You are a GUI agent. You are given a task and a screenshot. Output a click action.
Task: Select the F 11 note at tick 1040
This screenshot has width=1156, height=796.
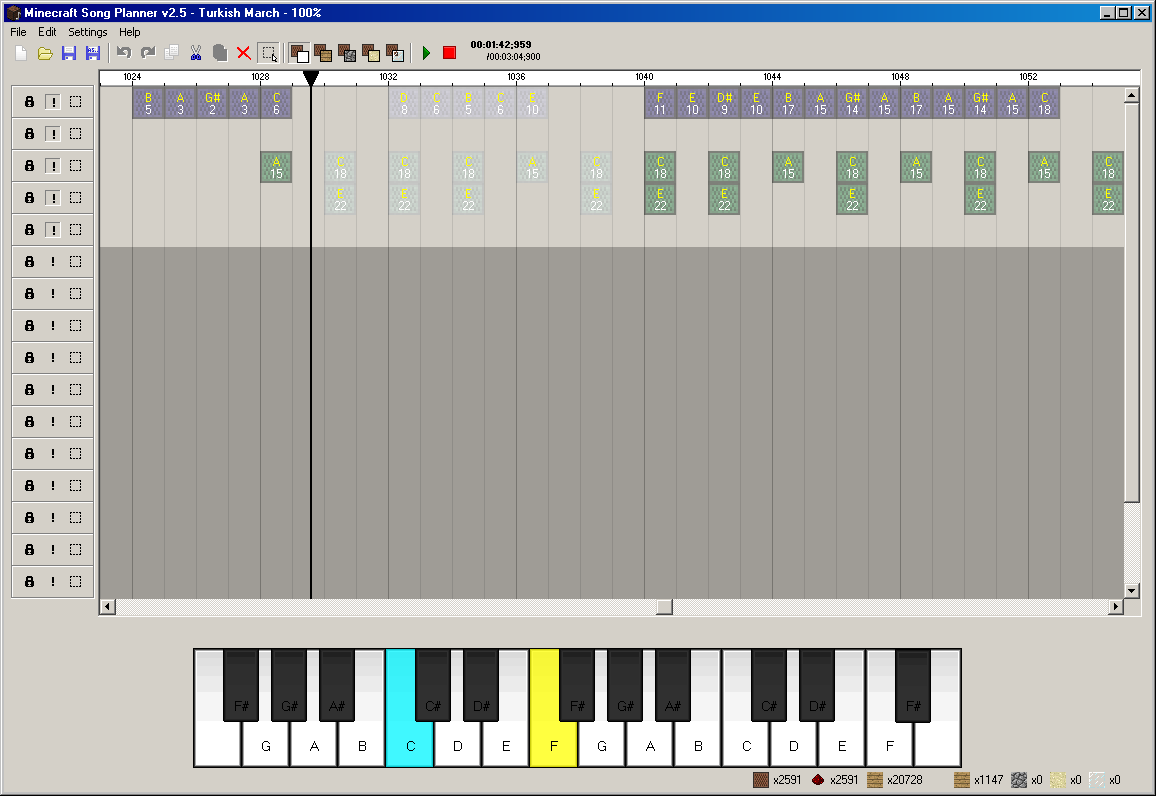tap(660, 103)
